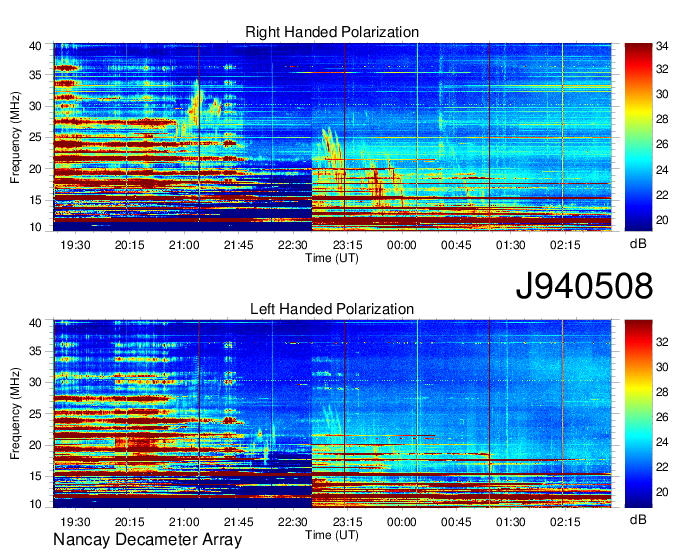
Task: Click 02:15 tick on Left Handed time axis
Action: (x=565, y=522)
